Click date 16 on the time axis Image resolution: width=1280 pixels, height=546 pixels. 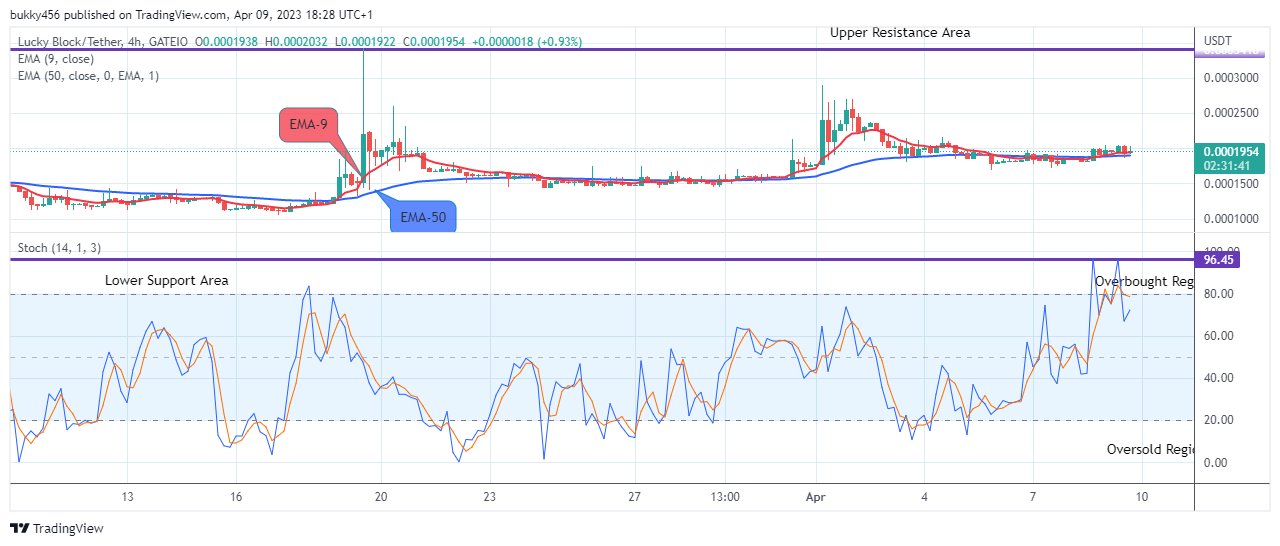tap(236, 497)
